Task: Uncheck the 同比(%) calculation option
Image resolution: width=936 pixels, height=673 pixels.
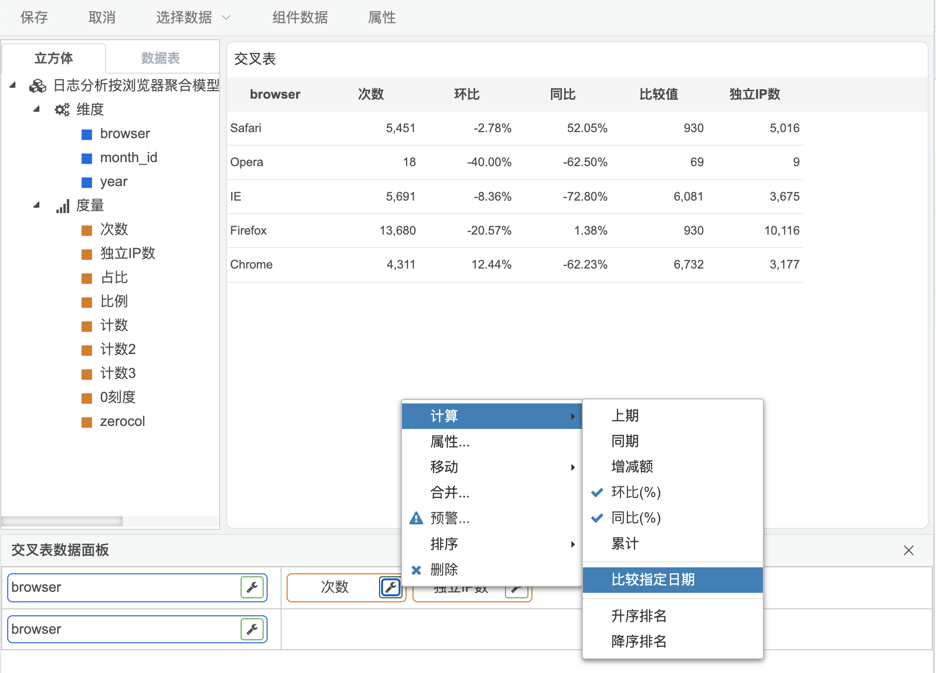Action: [x=636, y=518]
